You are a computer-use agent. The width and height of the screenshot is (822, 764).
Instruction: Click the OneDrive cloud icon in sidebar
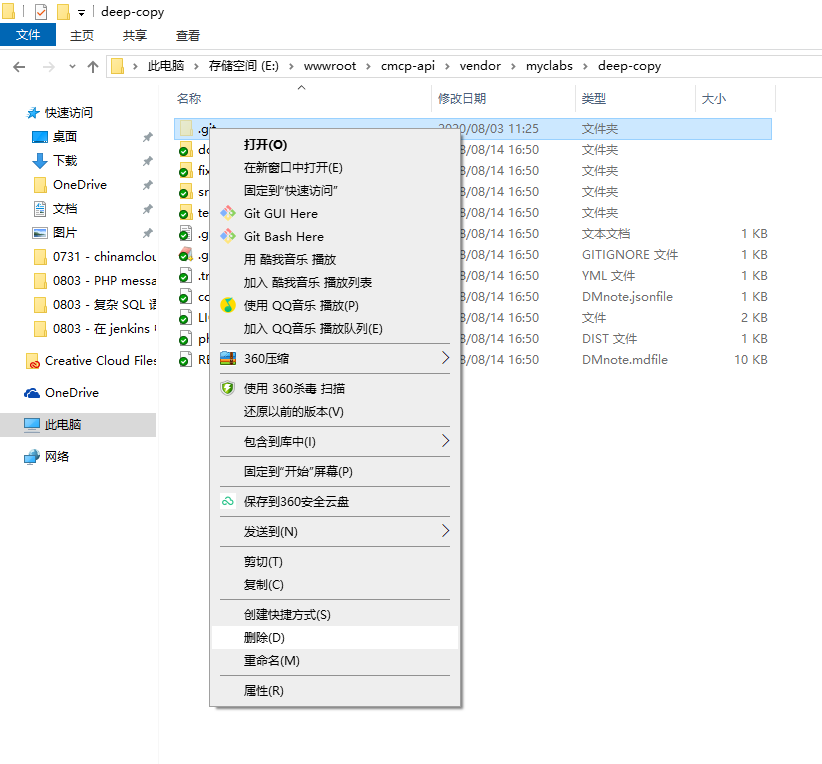coord(32,393)
